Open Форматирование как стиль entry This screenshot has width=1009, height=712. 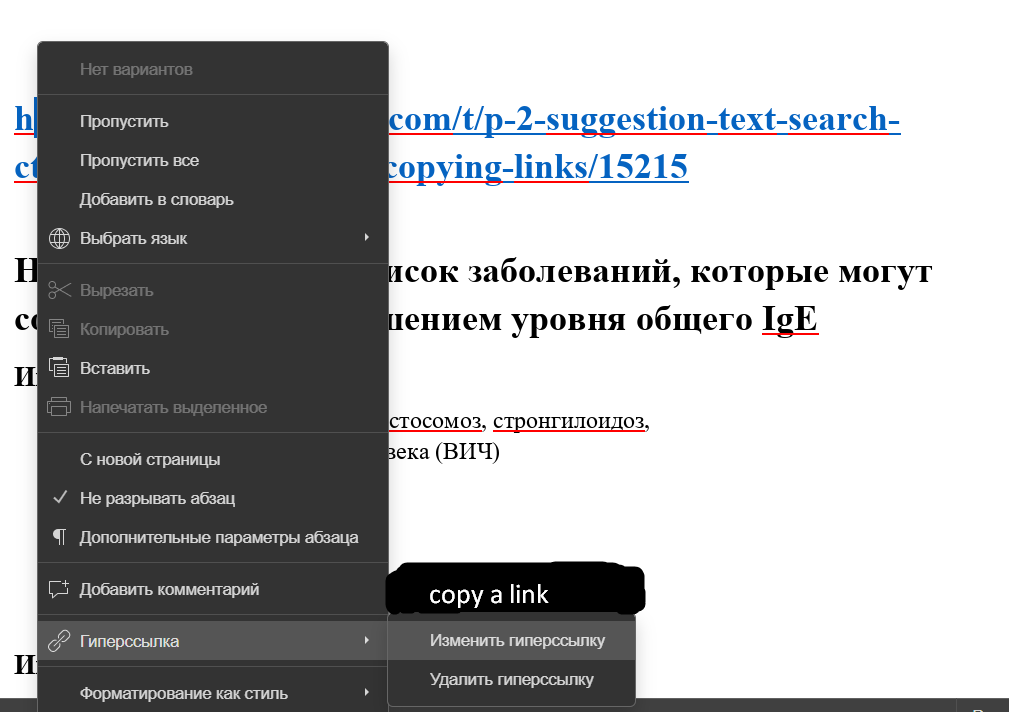tap(213, 693)
